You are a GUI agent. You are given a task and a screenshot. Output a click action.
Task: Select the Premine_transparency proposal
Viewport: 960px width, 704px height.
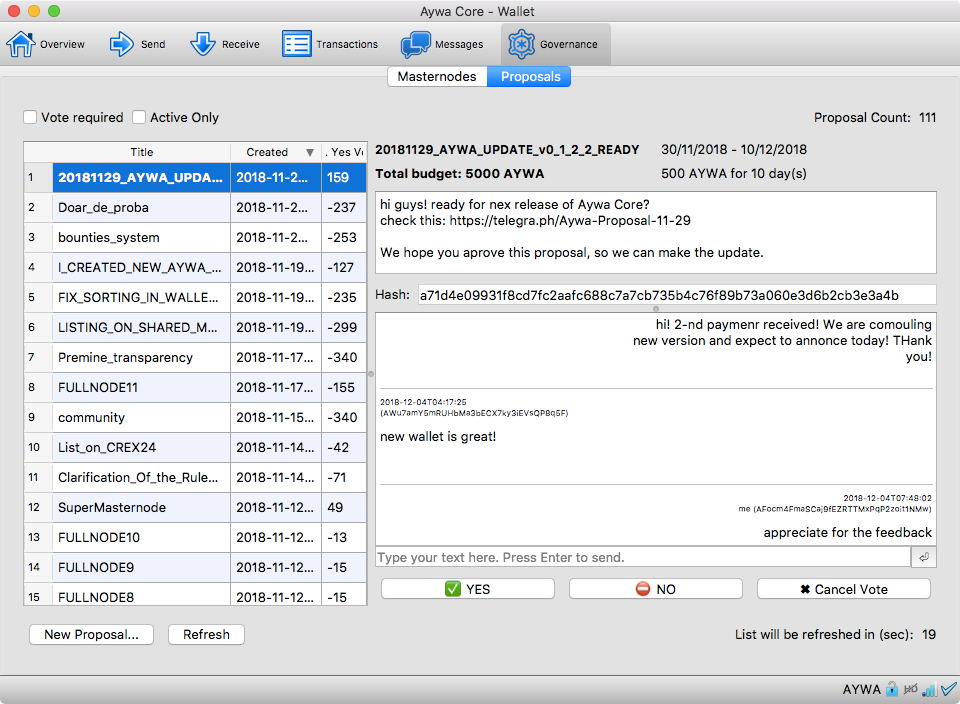tap(195, 358)
